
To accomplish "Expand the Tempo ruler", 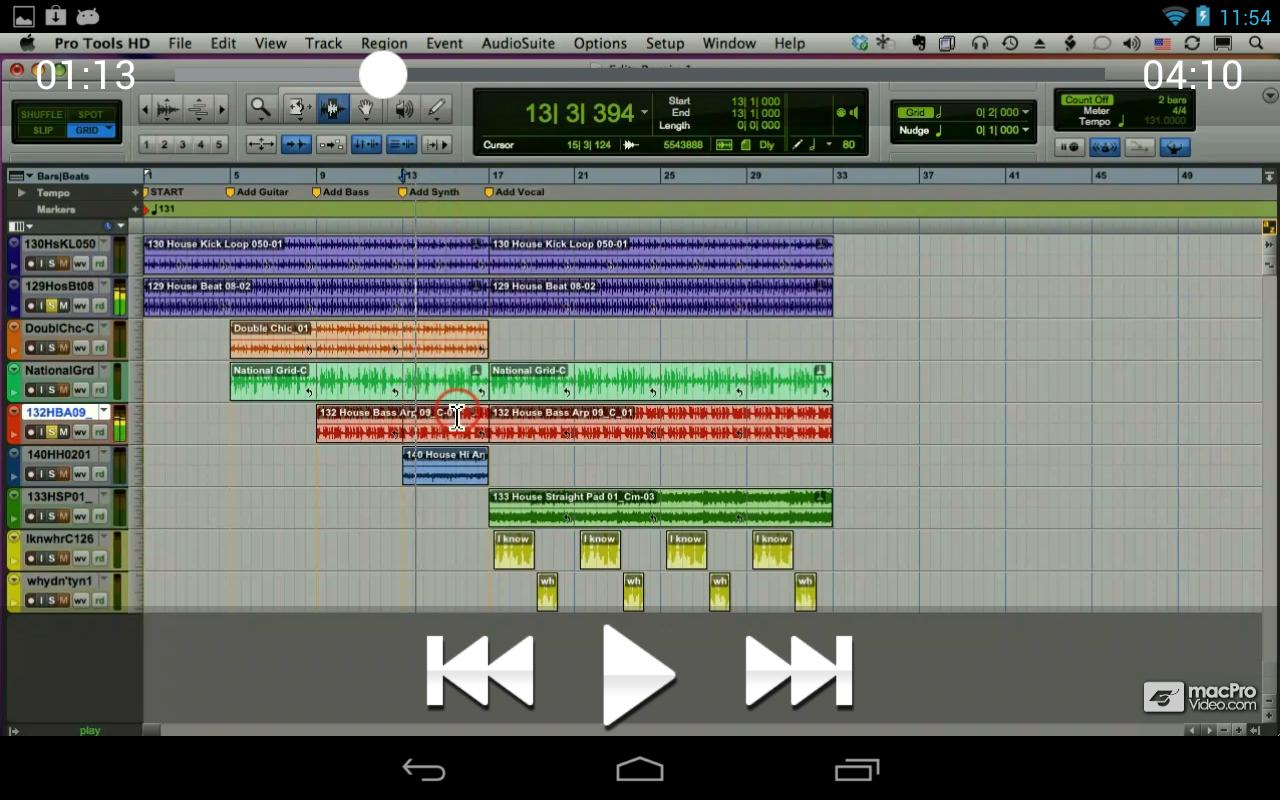I will [x=20, y=193].
